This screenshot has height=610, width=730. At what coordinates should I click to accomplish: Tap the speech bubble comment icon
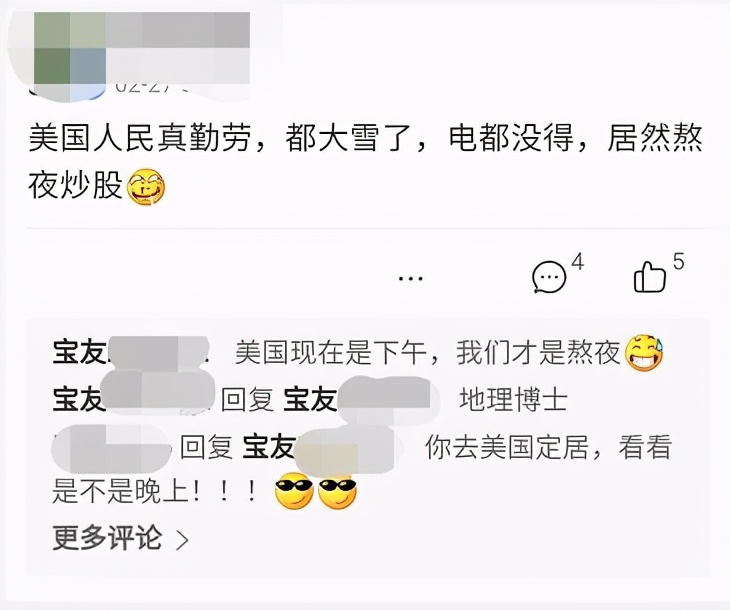[549, 277]
